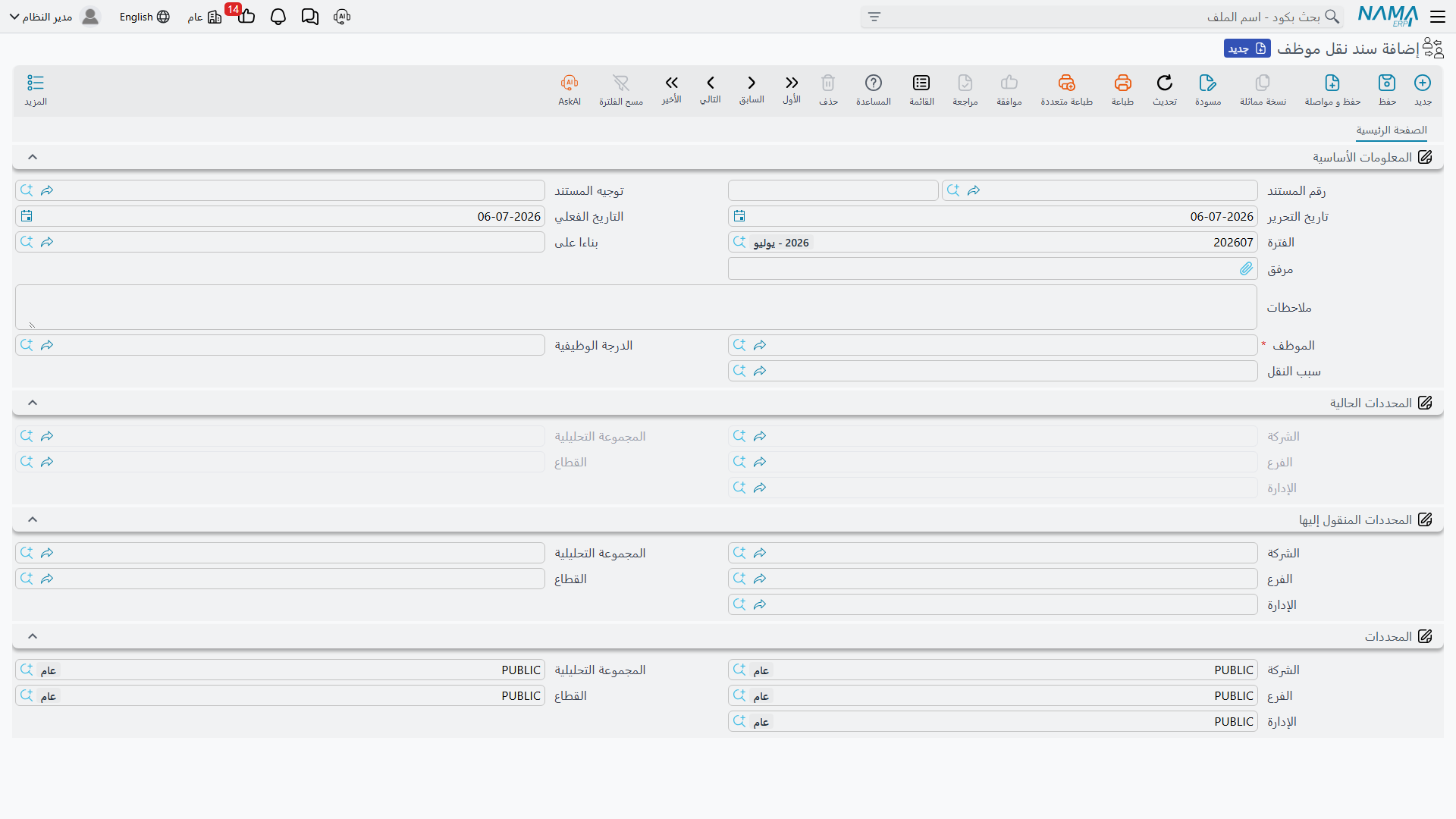Click the ملاحظات notes text area
The height and width of the screenshot is (819, 1456).
[x=636, y=307]
